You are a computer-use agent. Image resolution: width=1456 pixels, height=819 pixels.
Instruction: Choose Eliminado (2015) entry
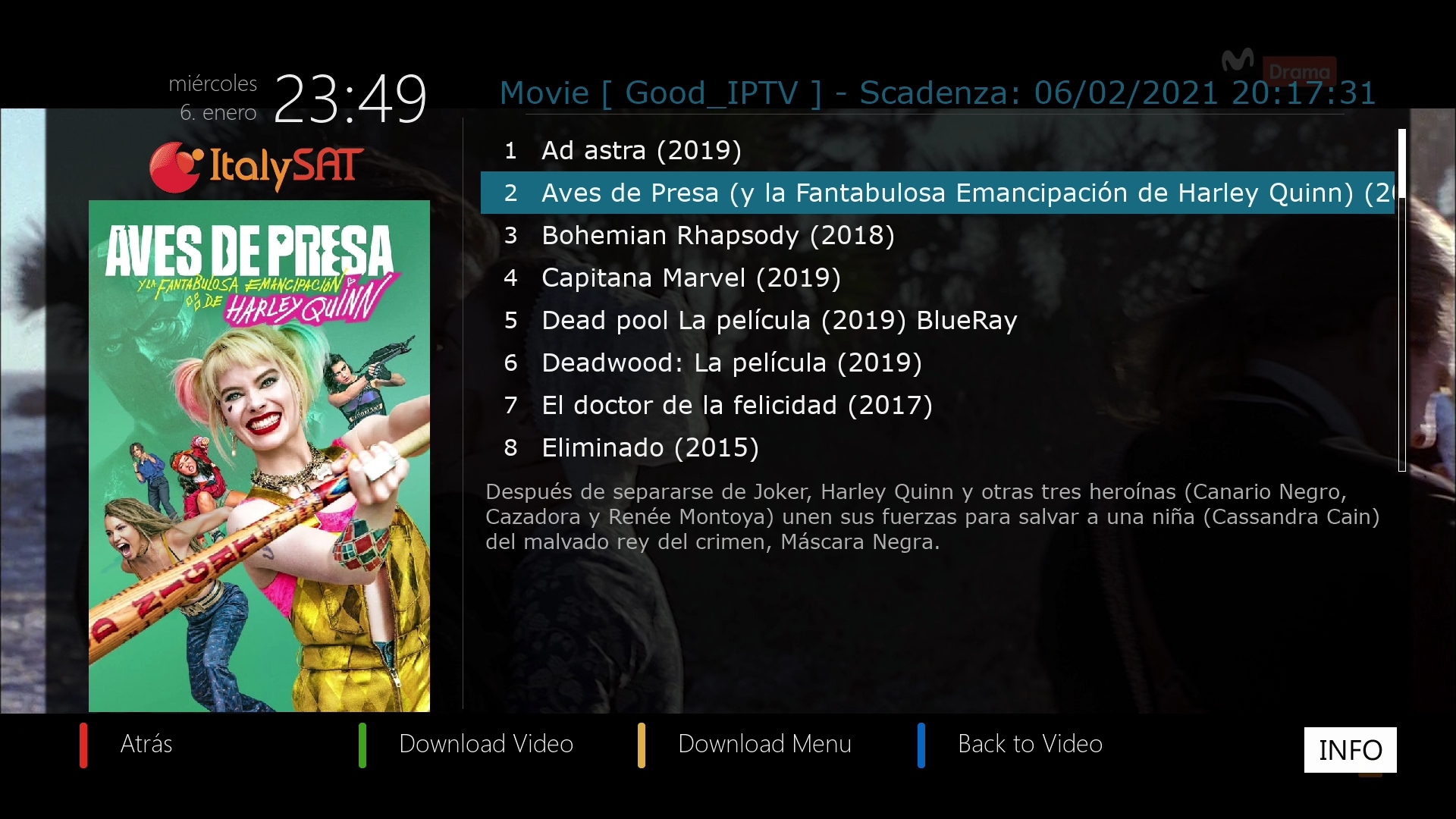[937, 447]
